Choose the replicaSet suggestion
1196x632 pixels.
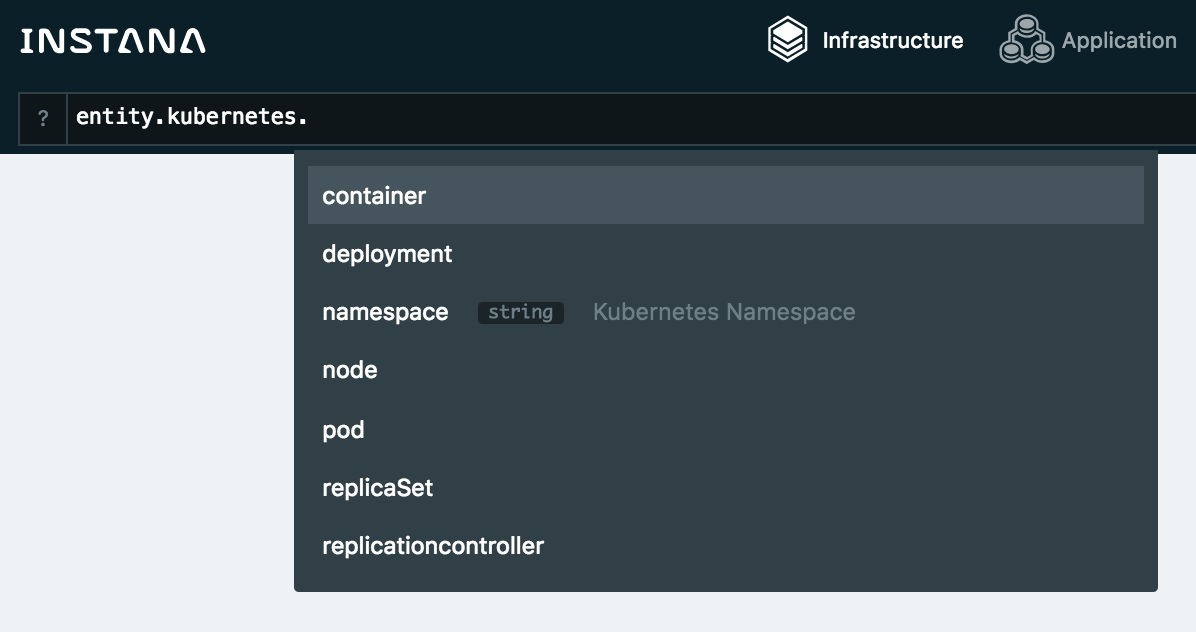725,488
